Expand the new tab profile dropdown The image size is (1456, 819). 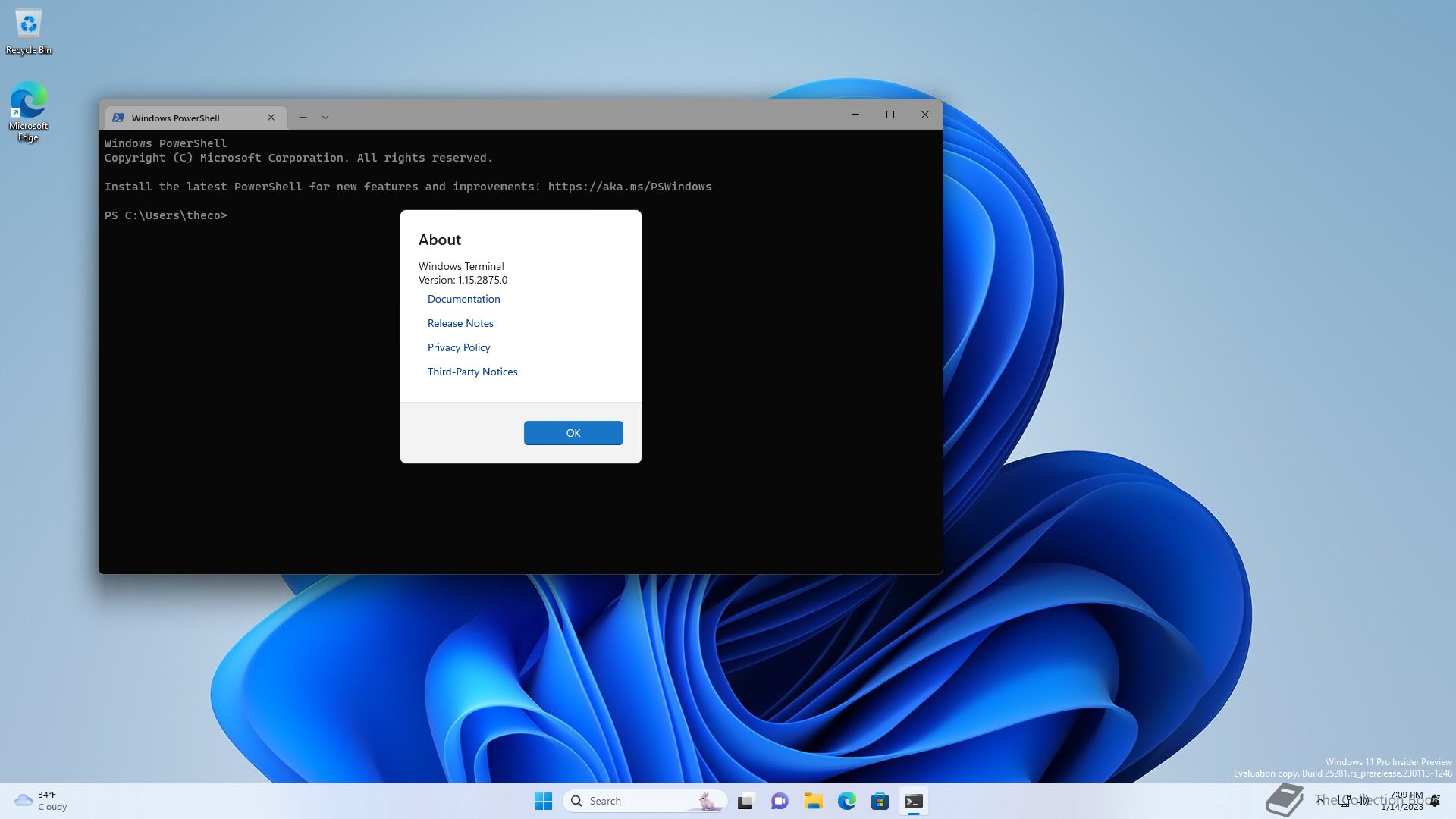tap(325, 118)
